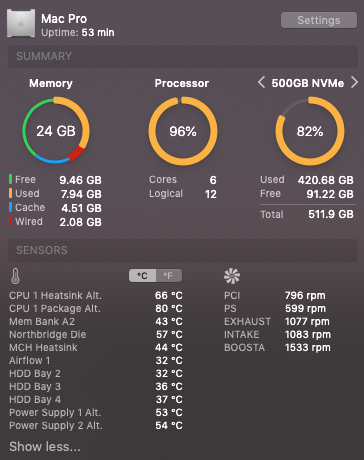Click the thermometer temperature sensors icon

coord(15,276)
